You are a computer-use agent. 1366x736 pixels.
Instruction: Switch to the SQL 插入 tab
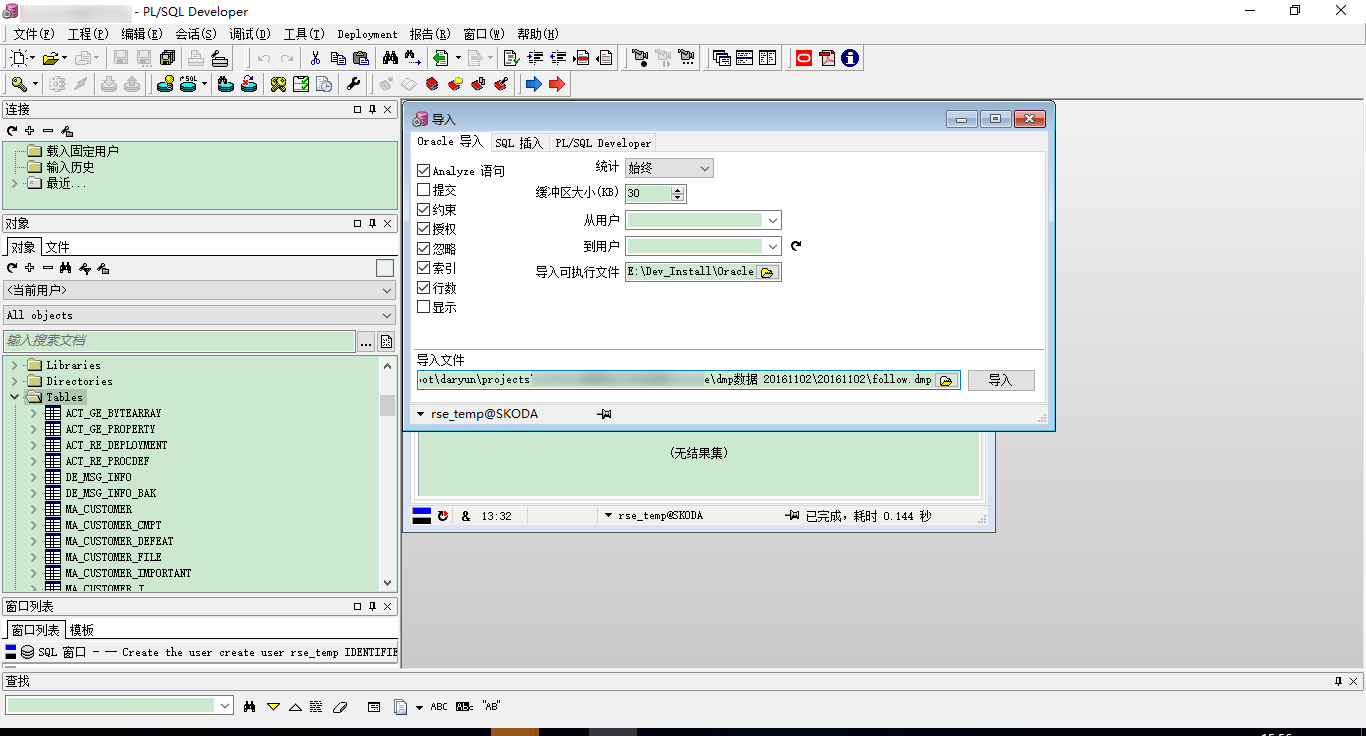point(519,143)
